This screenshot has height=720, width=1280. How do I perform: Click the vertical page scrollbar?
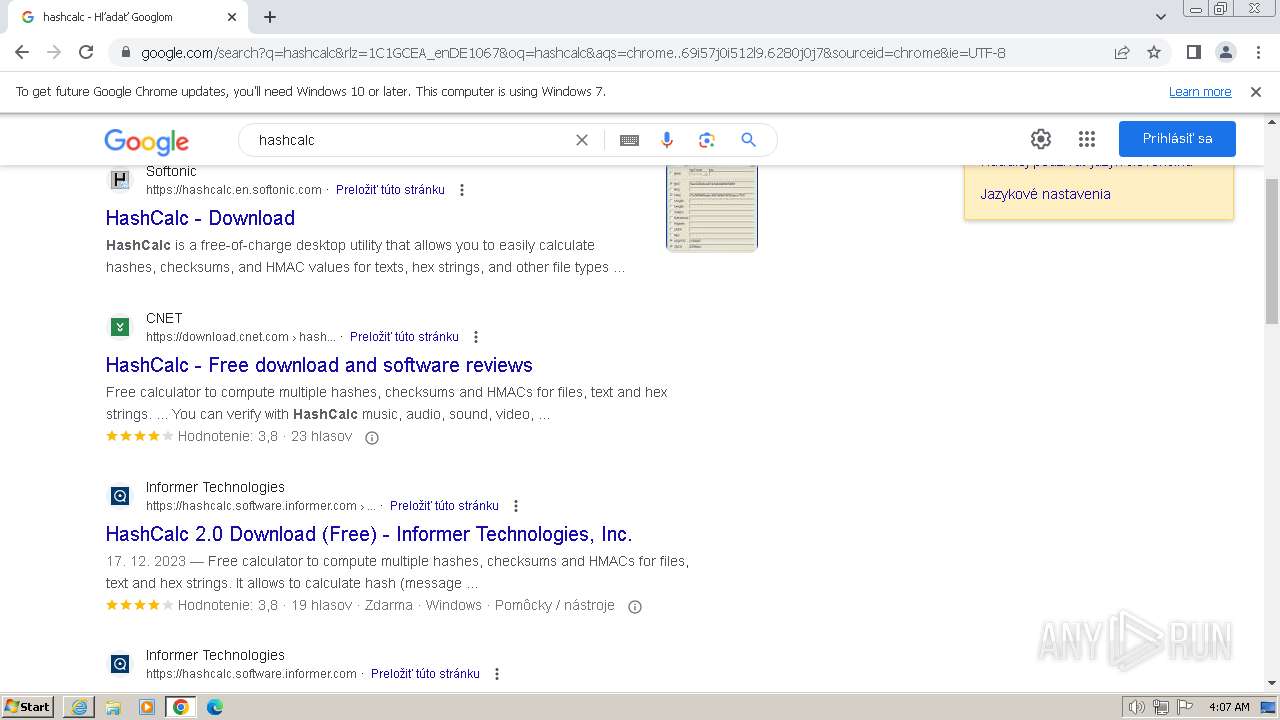coord(1271,252)
